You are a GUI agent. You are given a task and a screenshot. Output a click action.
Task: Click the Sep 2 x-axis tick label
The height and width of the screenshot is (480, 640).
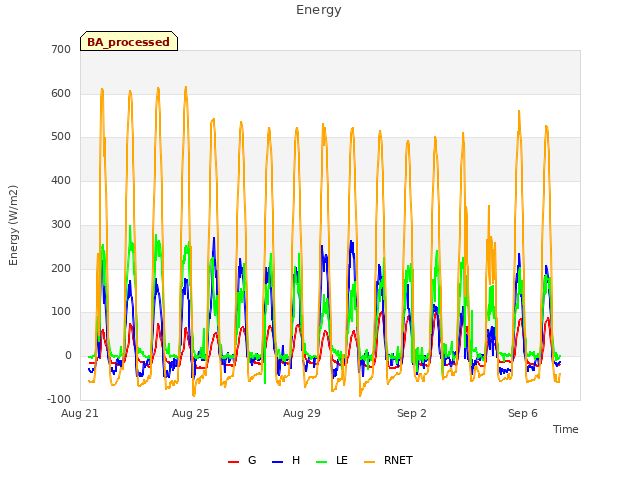pos(412,413)
